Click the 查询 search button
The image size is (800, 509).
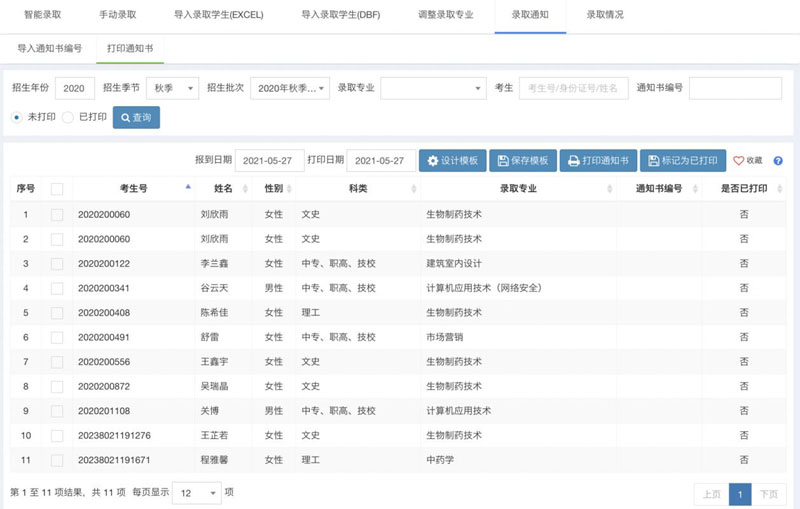(x=136, y=117)
